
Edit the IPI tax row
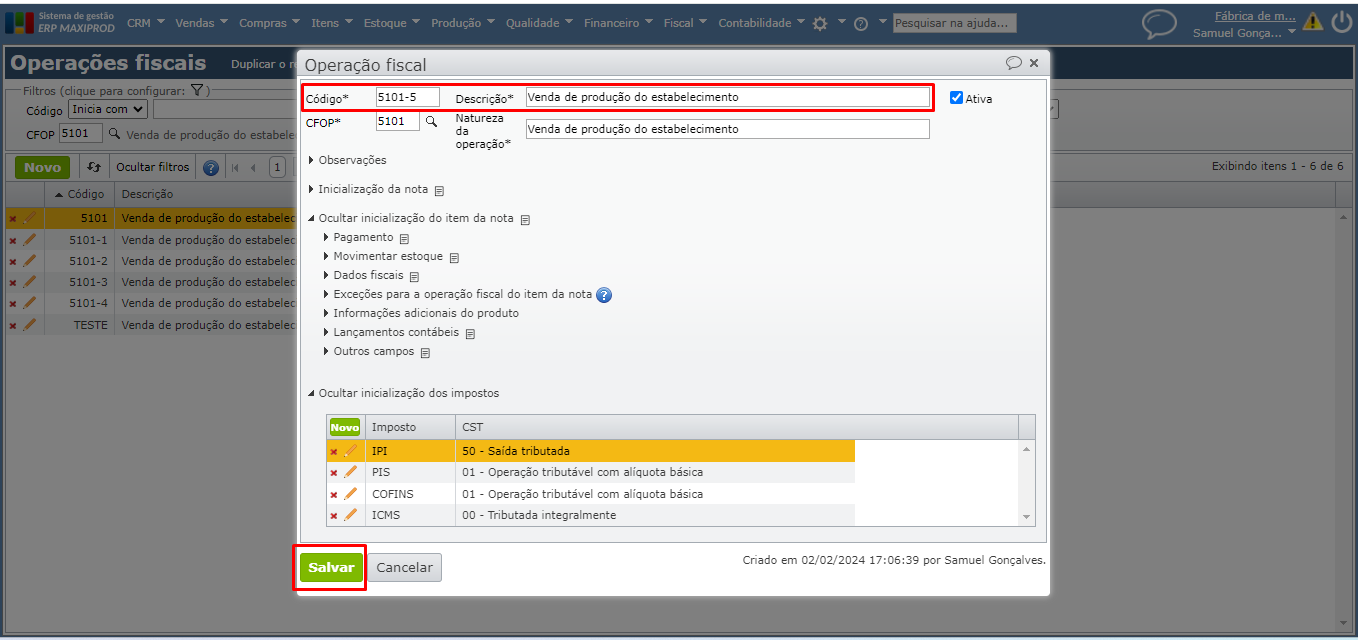pyautogui.click(x=350, y=451)
